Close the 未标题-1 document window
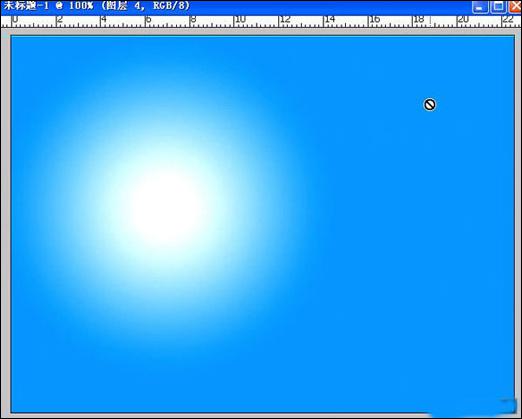The width and height of the screenshot is (522, 419). [x=515, y=6]
